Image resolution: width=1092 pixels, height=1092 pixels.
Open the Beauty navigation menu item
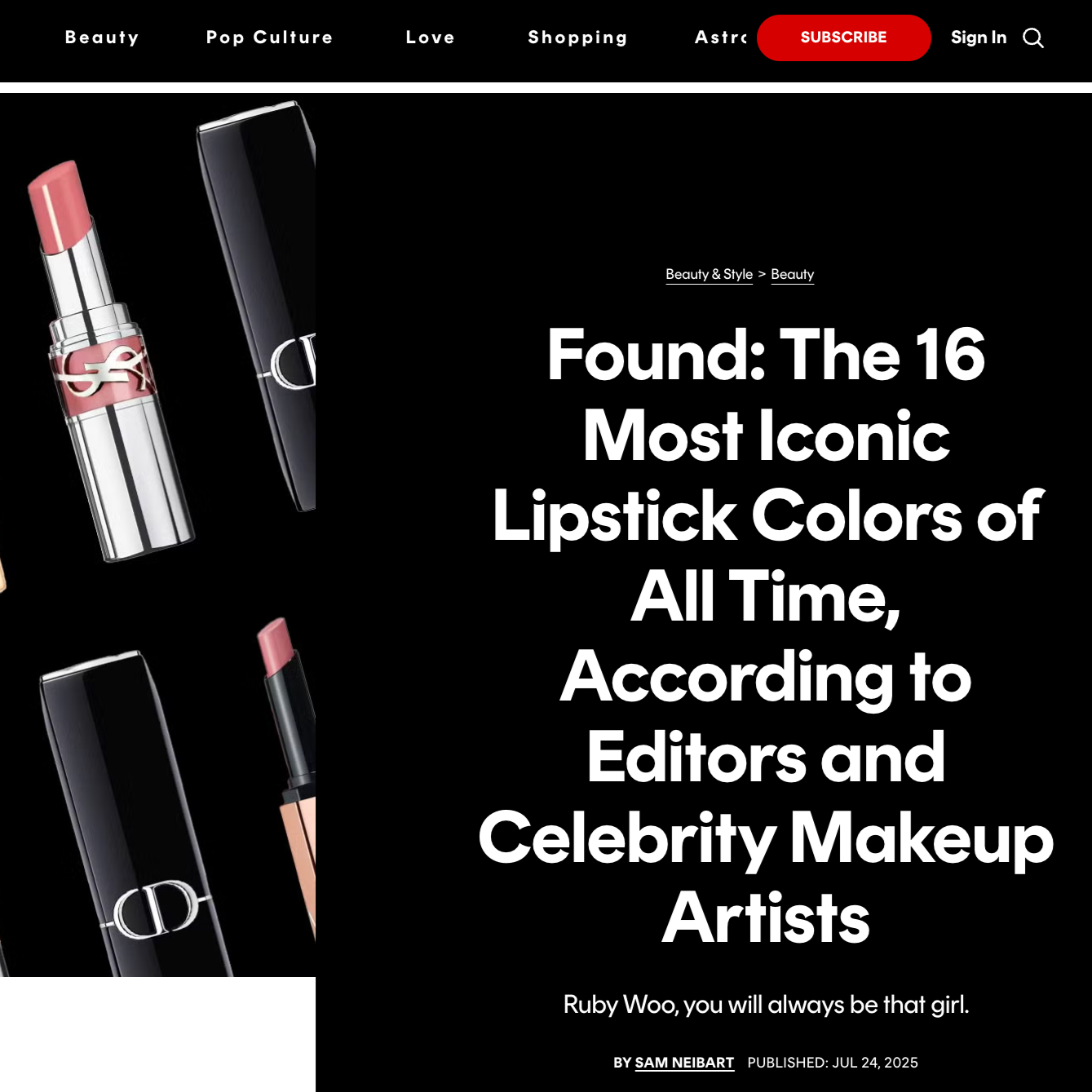point(102,38)
